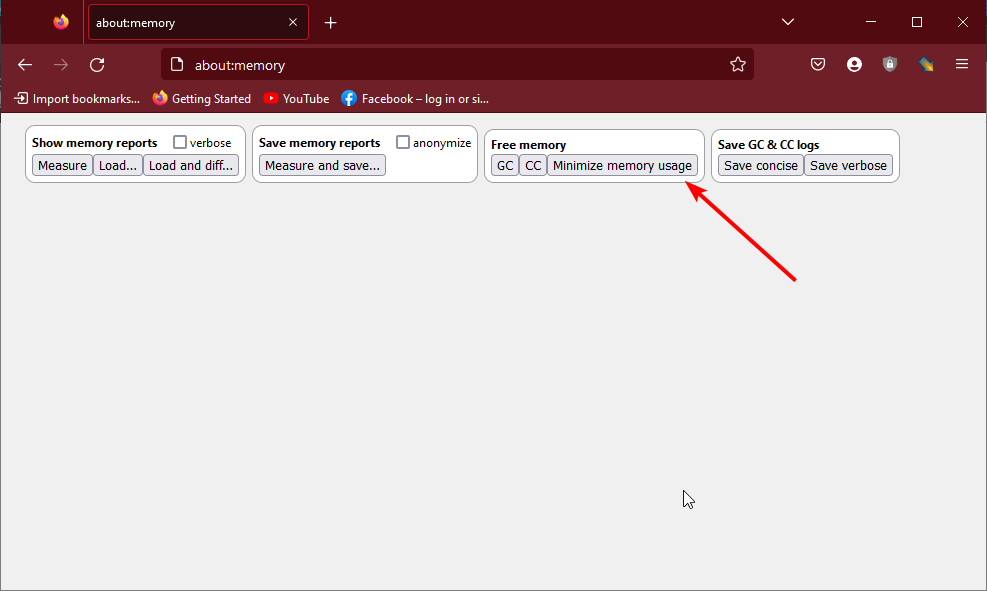The height and width of the screenshot is (591, 987).
Task: Open the Import bookmarks bookmark
Action: (77, 99)
